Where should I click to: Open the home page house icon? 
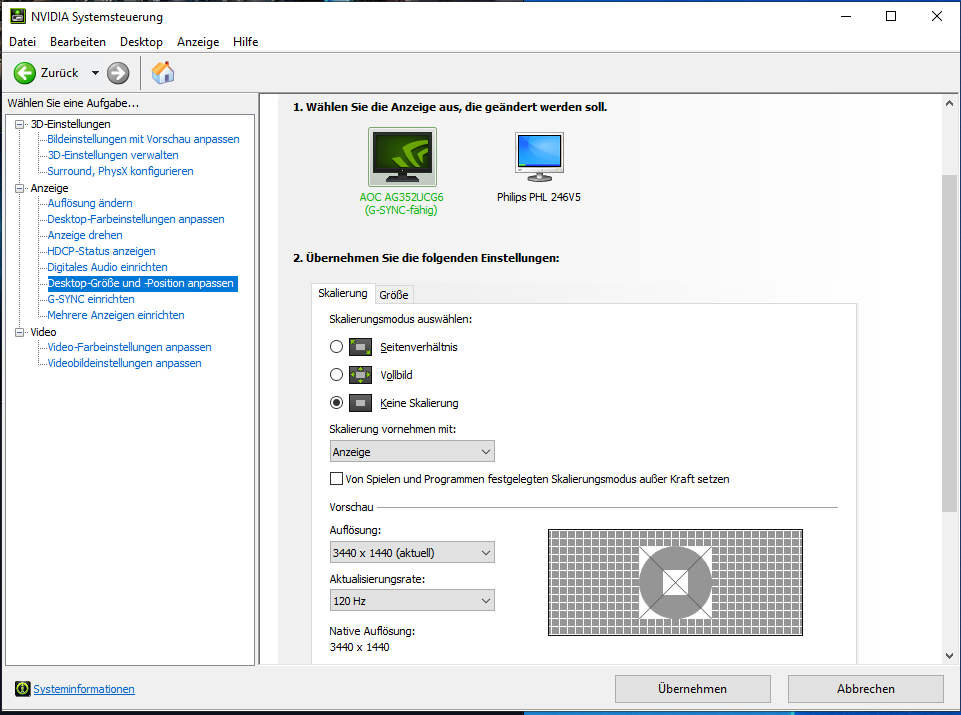click(x=163, y=72)
